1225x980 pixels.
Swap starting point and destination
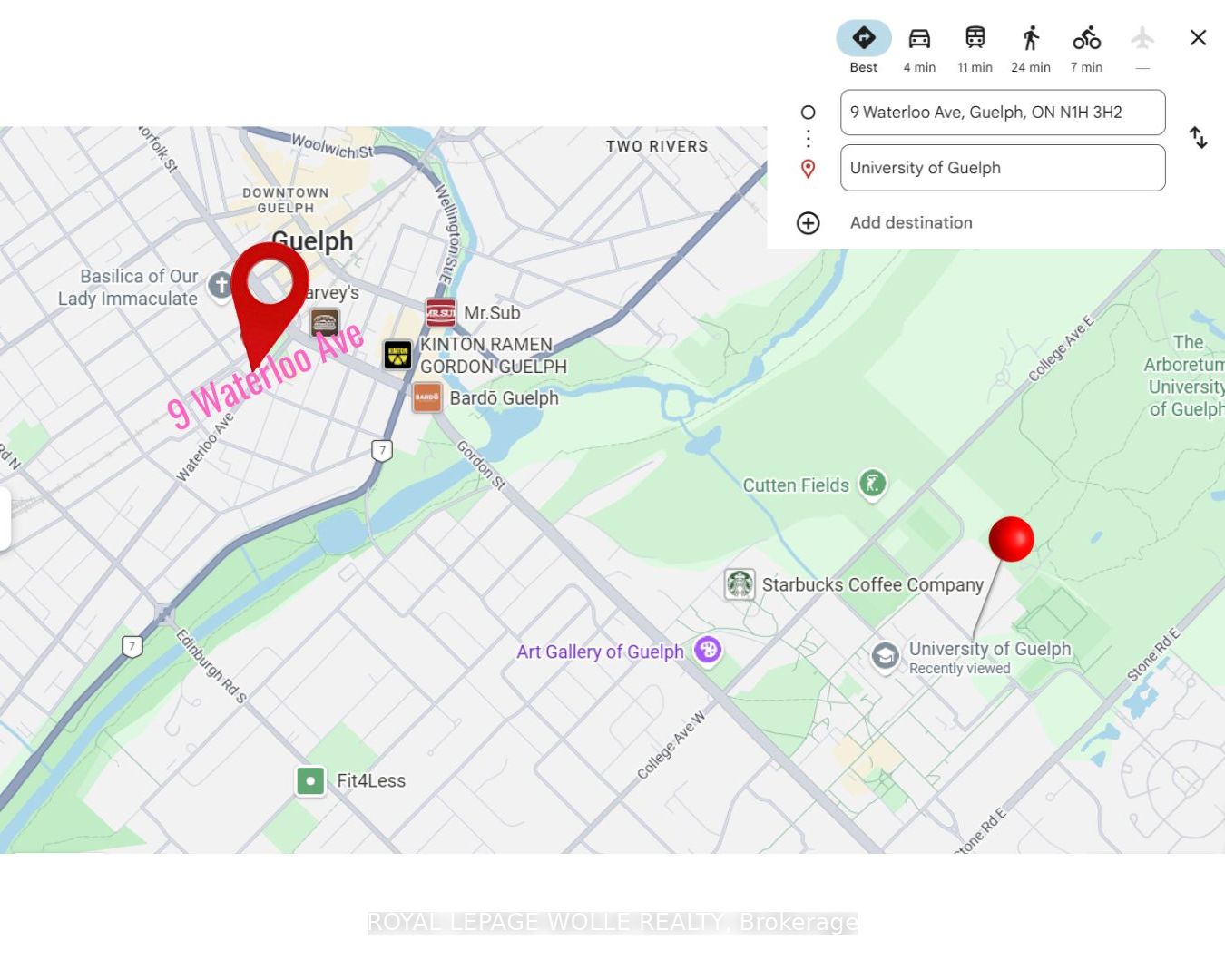1198,138
